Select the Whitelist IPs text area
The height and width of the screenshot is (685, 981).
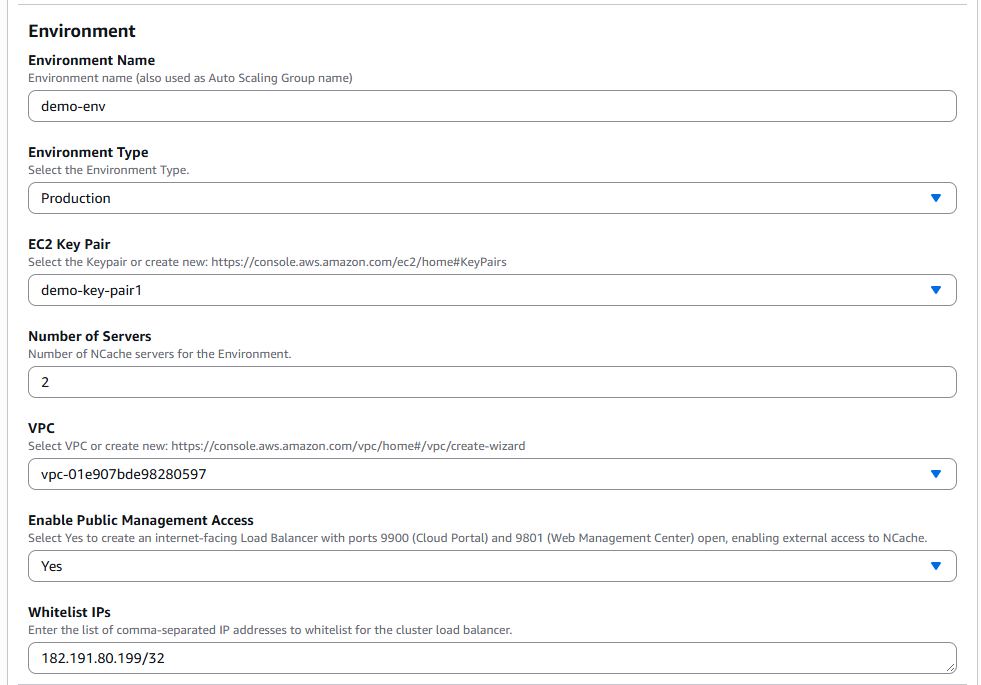pos(492,658)
